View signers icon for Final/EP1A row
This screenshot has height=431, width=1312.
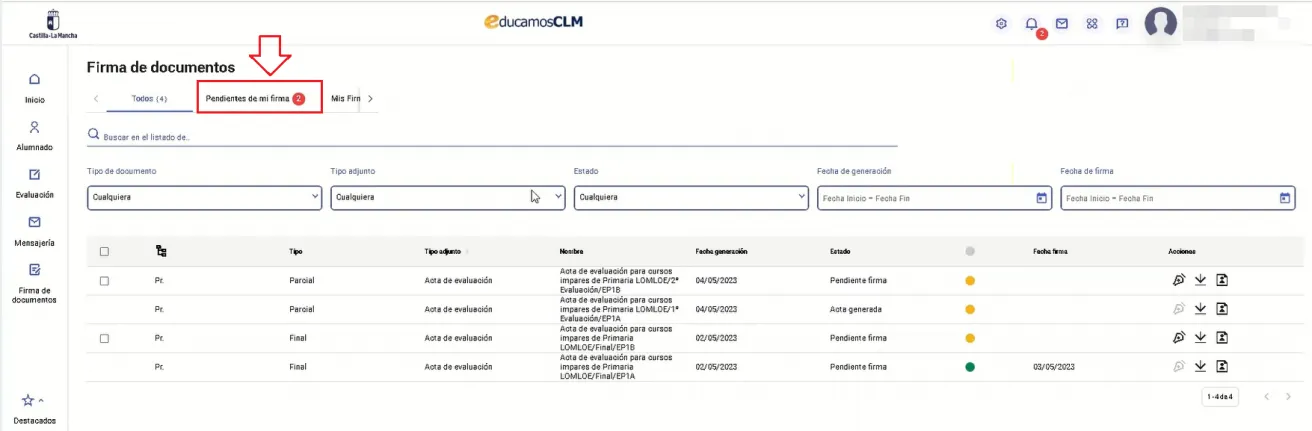[1222, 367]
